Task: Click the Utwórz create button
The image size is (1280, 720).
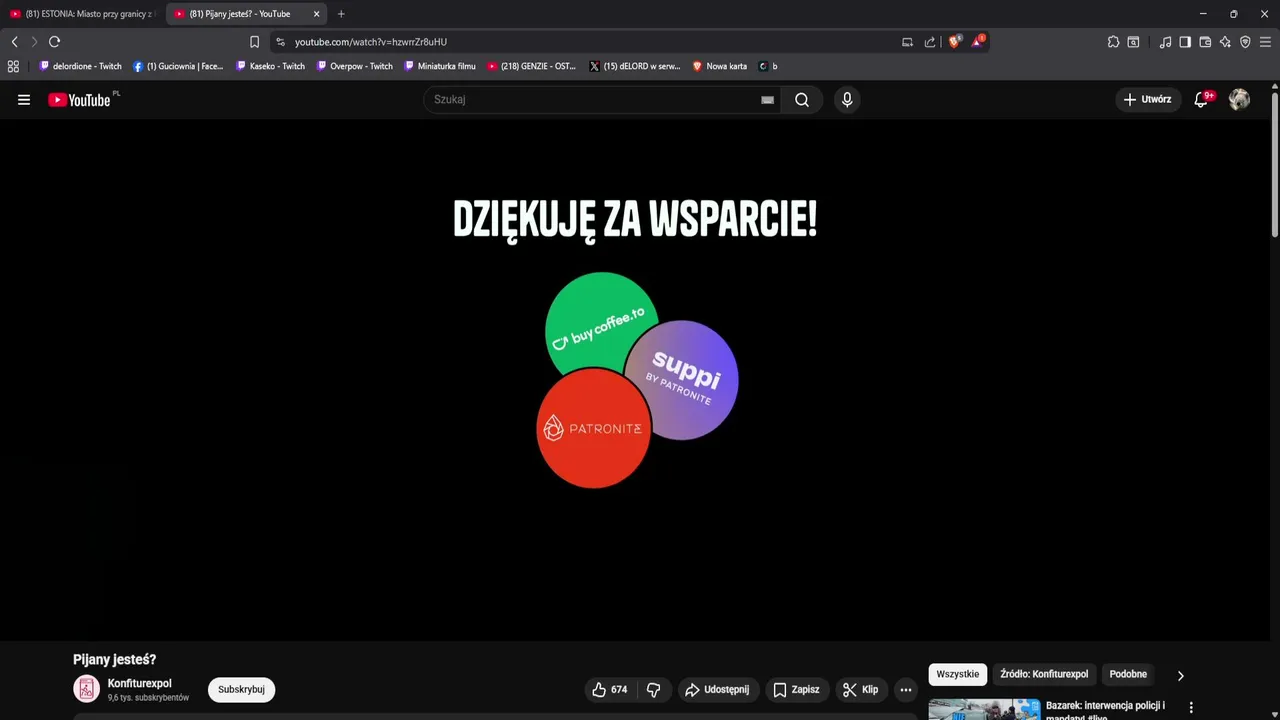Action: pos(1148,100)
